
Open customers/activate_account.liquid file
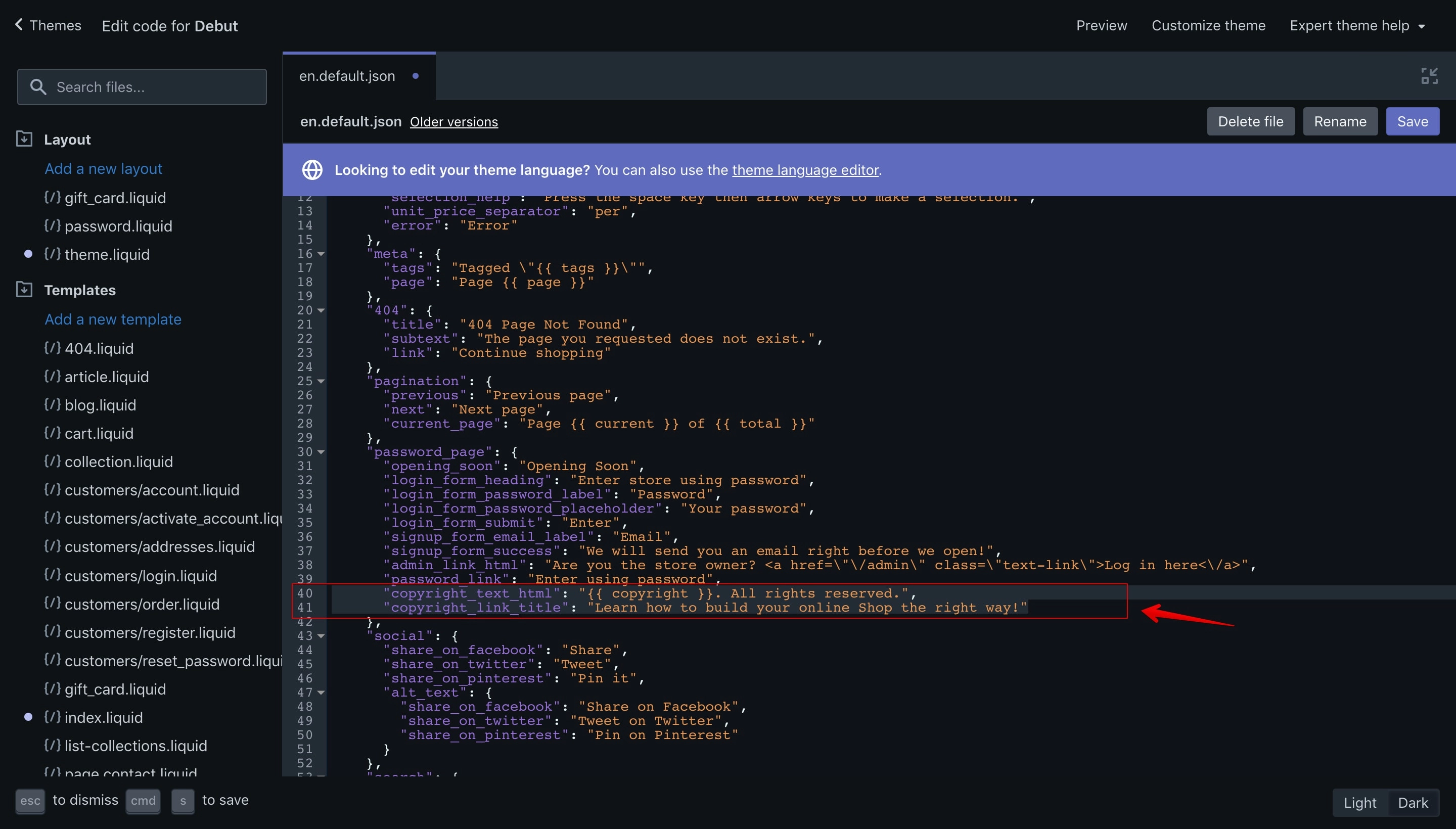(x=173, y=518)
